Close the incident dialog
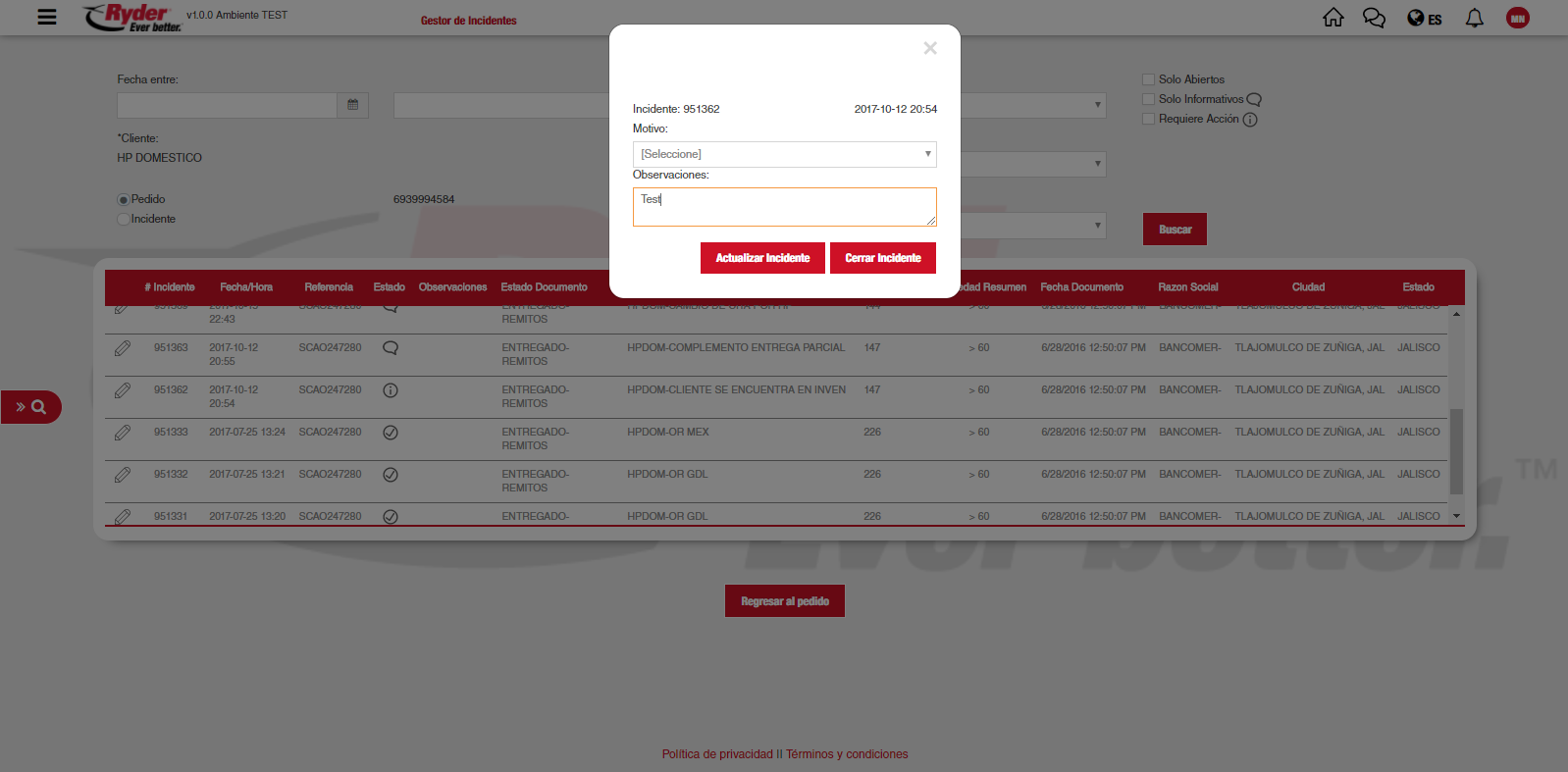Viewport: 1568px width, 772px height. point(930,48)
